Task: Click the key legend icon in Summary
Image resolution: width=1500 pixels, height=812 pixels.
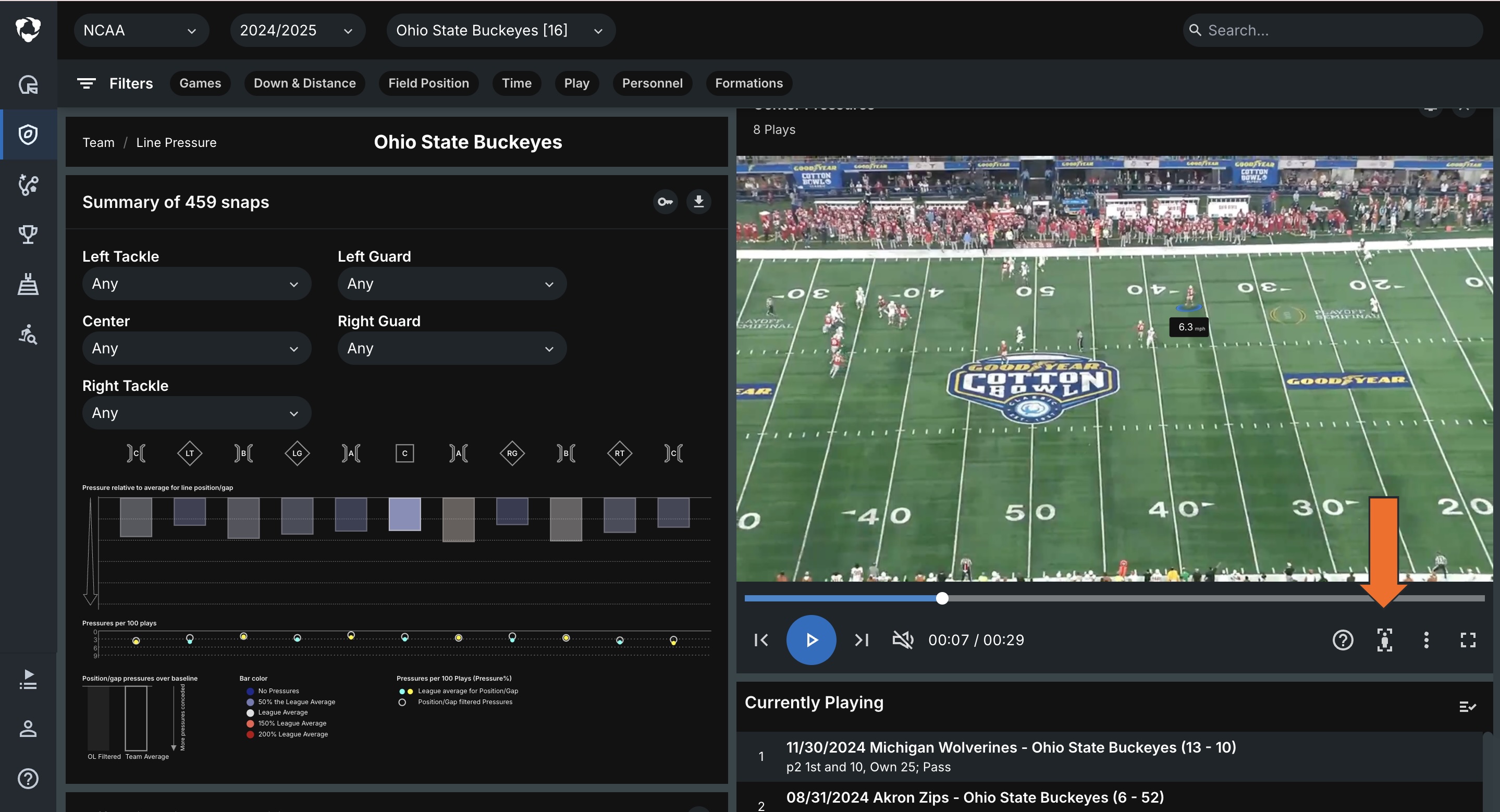Action: click(665, 202)
